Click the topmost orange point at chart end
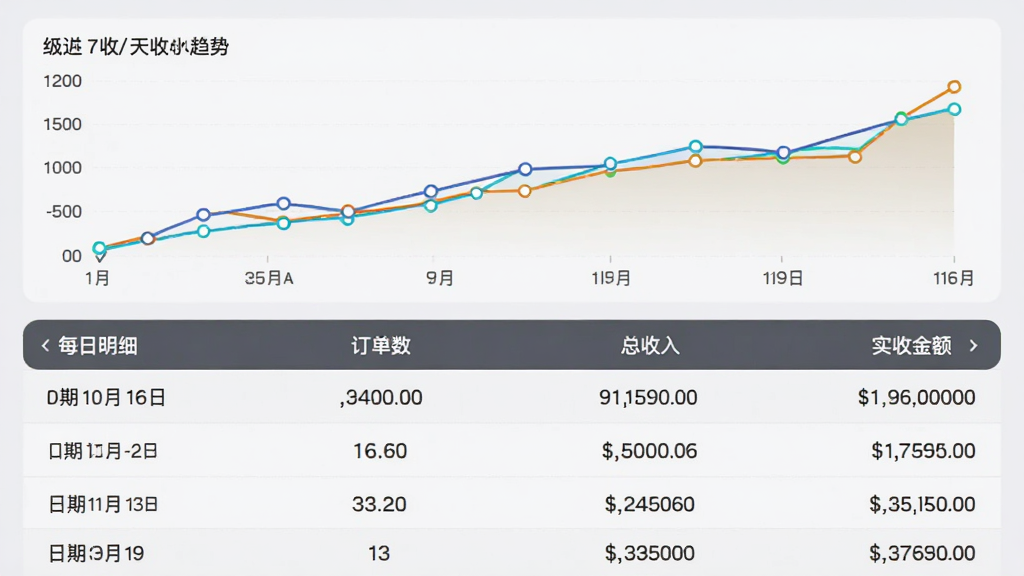Viewport: 1024px width, 576px height. tap(954, 87)
